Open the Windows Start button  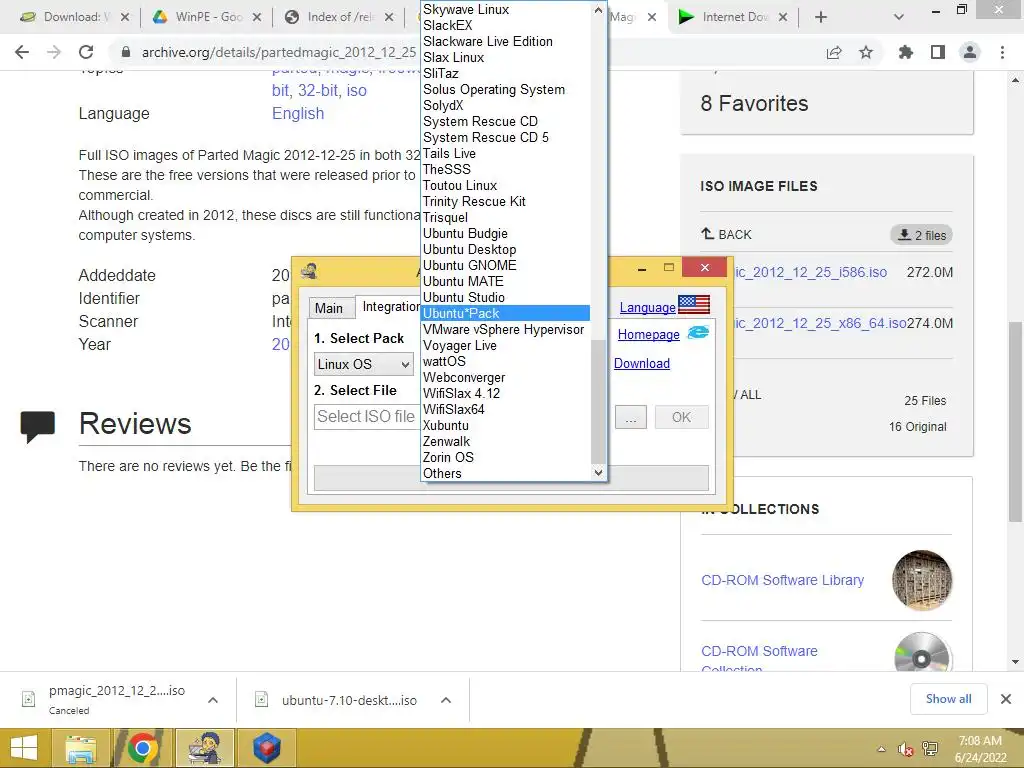24,748
